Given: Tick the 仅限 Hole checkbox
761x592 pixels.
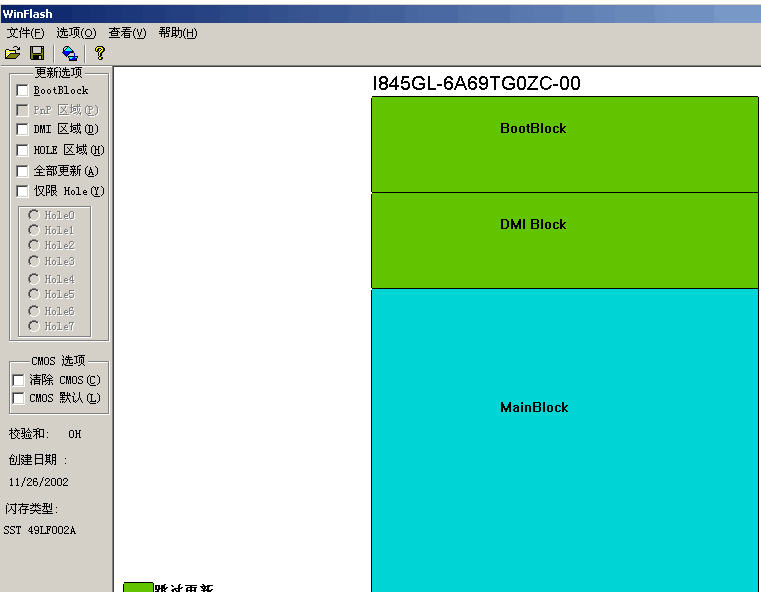Looking at the screenshot, I should 23,191.
